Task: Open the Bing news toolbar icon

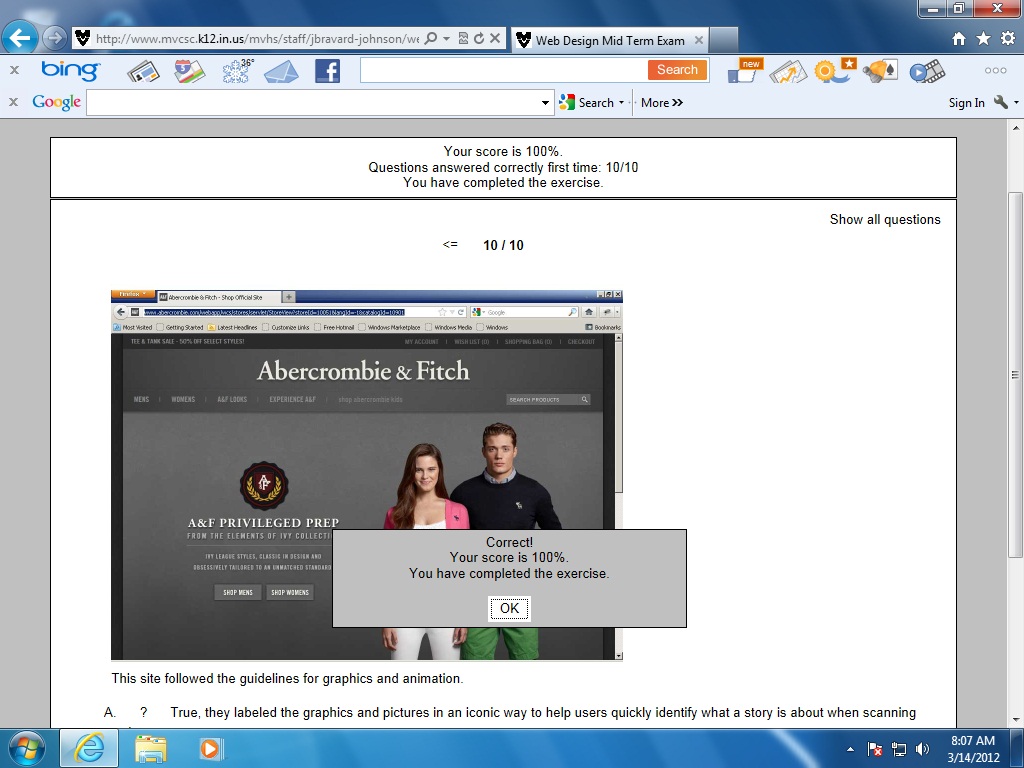Action: [143, 71]
